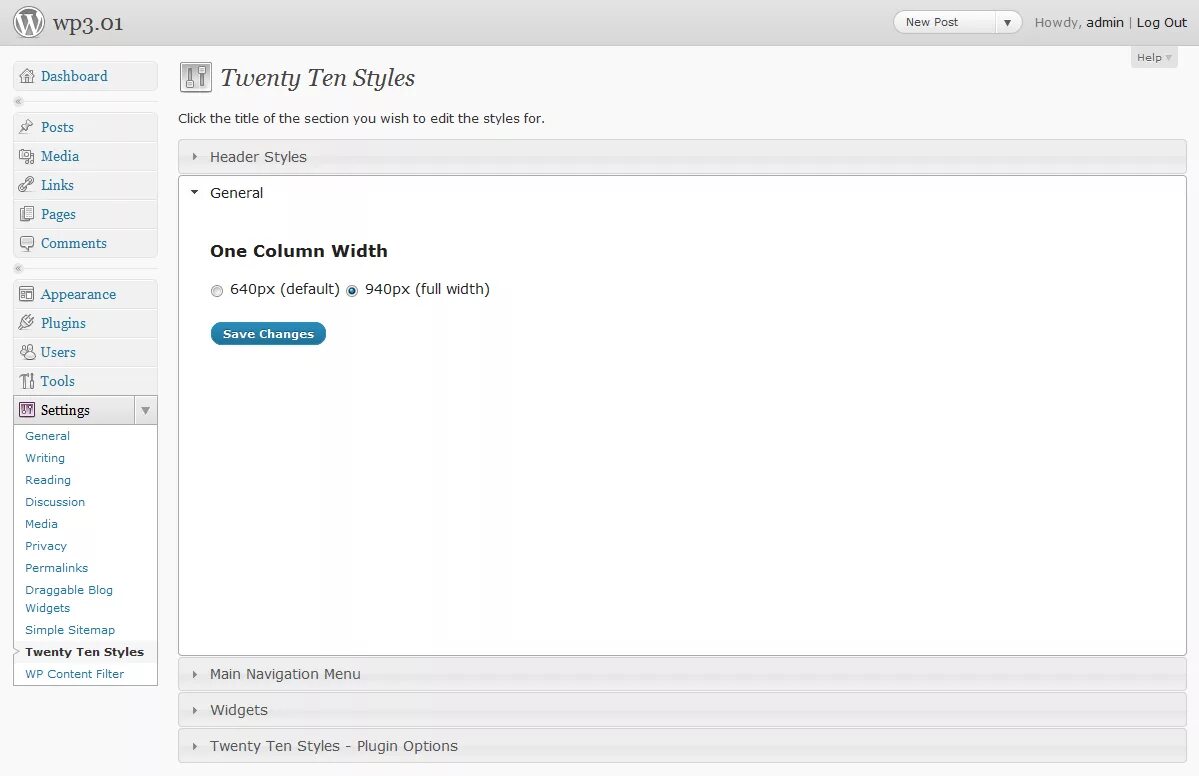Click the Twenty Ten Styles page heading icon
Image resolution: width=1199 pixels, height=776 pixels.
196,77
